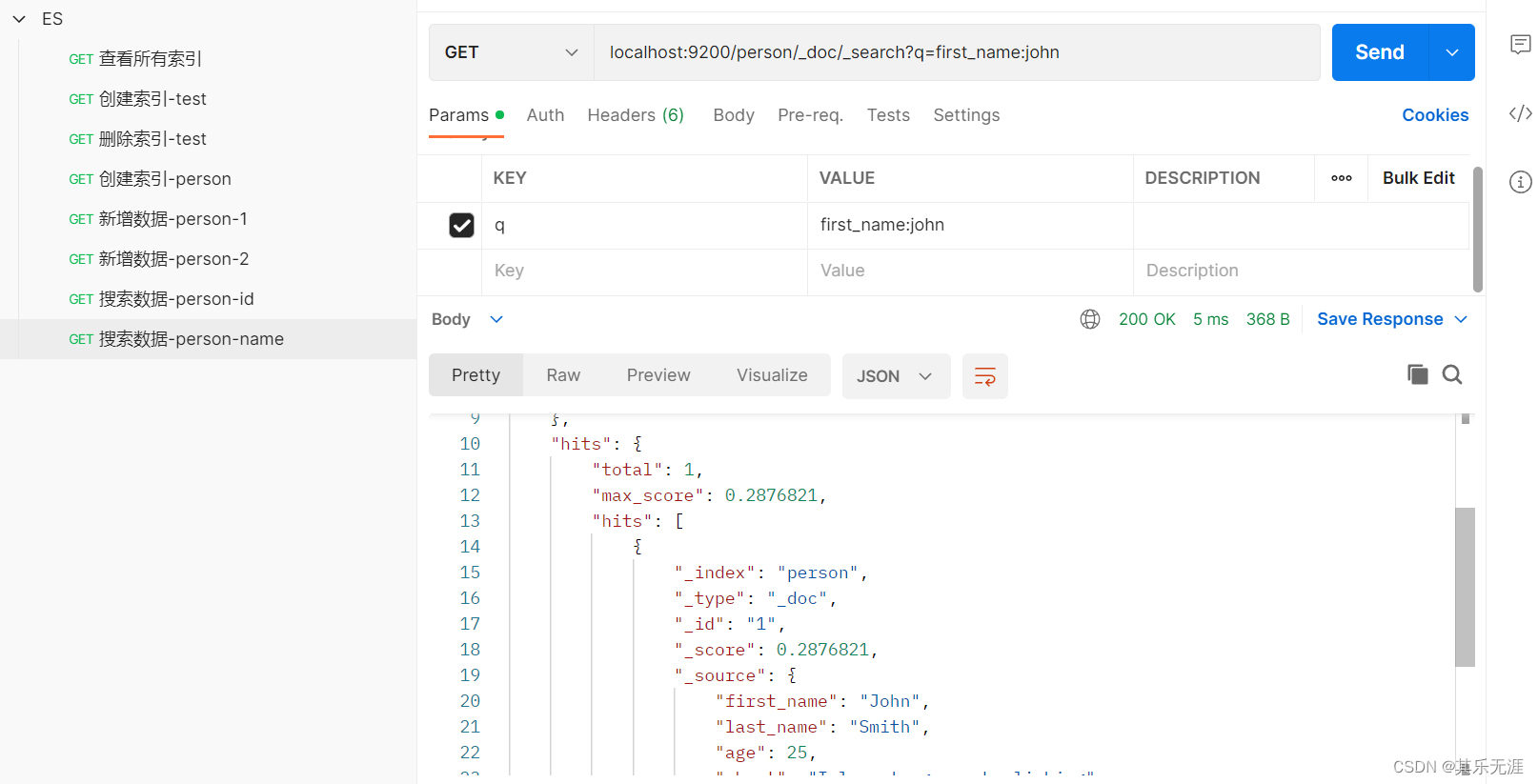Click the network globe icon
Screen dimensions: 1538x784
pos(1090,319)
